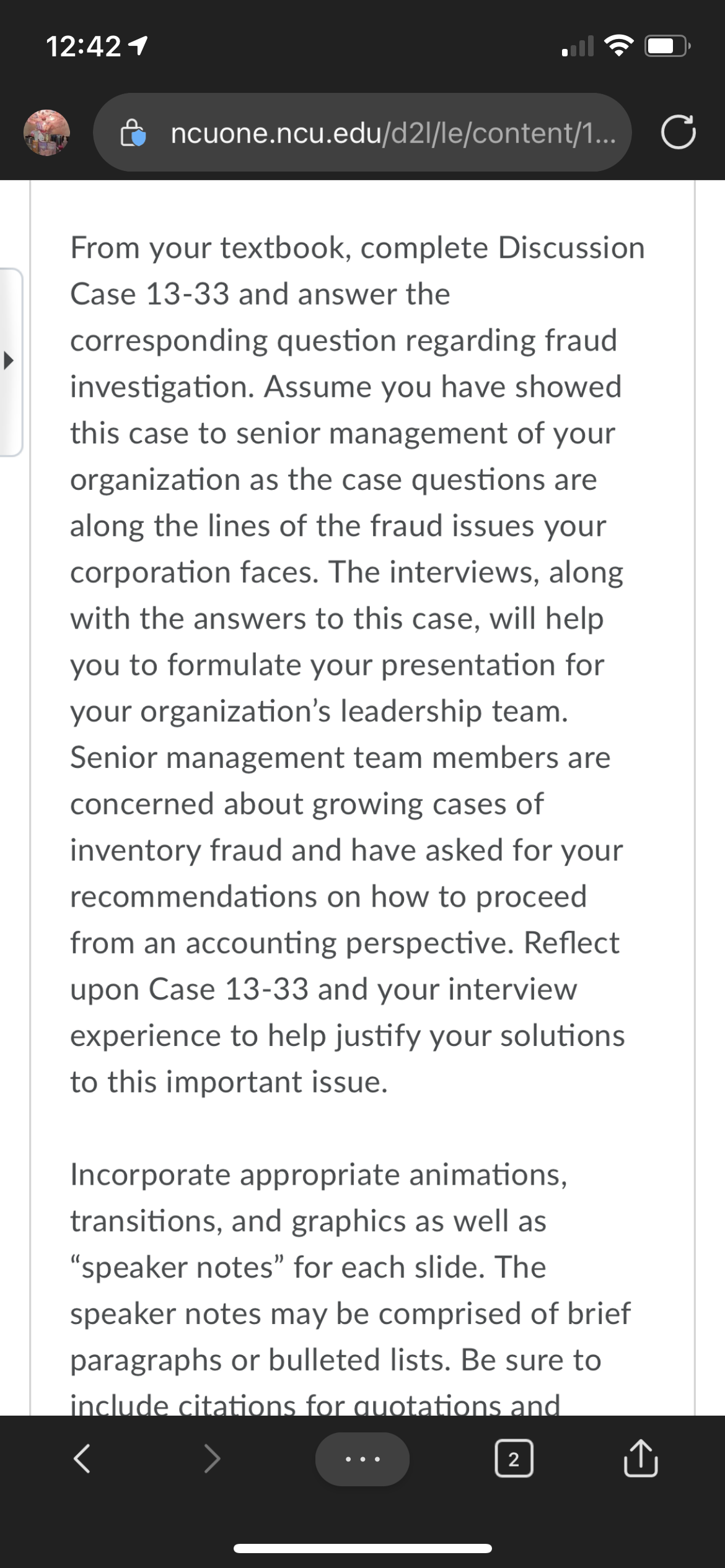This screenshot has width=725, height=1568.
Task: Tap the home indicator bar
Action: (362, 1549)
